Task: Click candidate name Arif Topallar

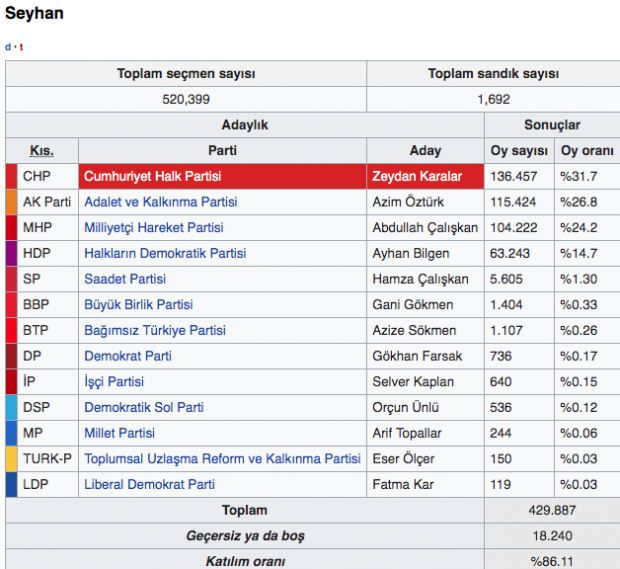Action: [x=406, y=433]
